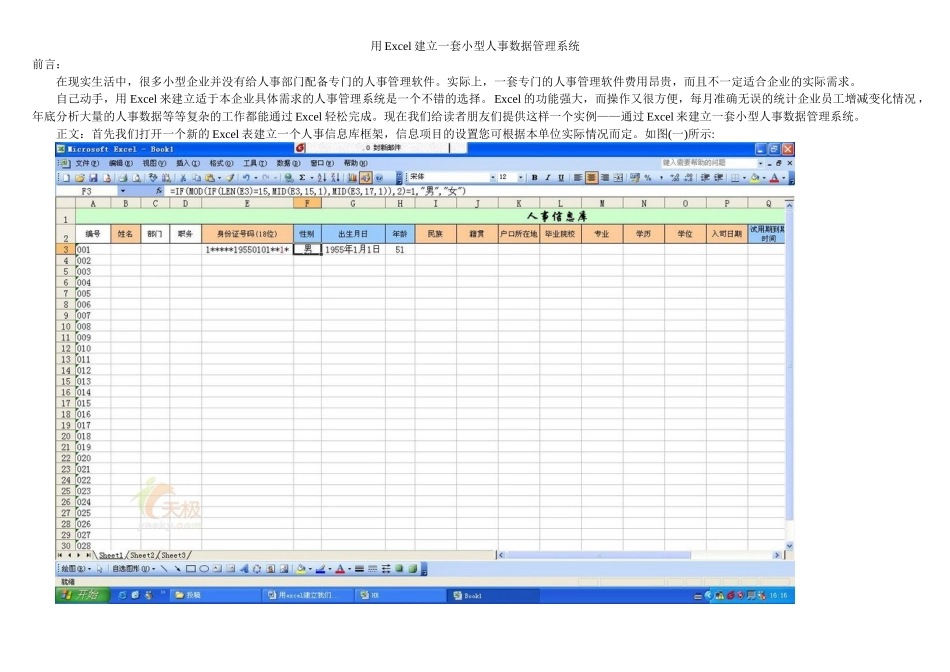Click the Open file folder icon
This screenshot has height=672, width=950.
point(80,178)
